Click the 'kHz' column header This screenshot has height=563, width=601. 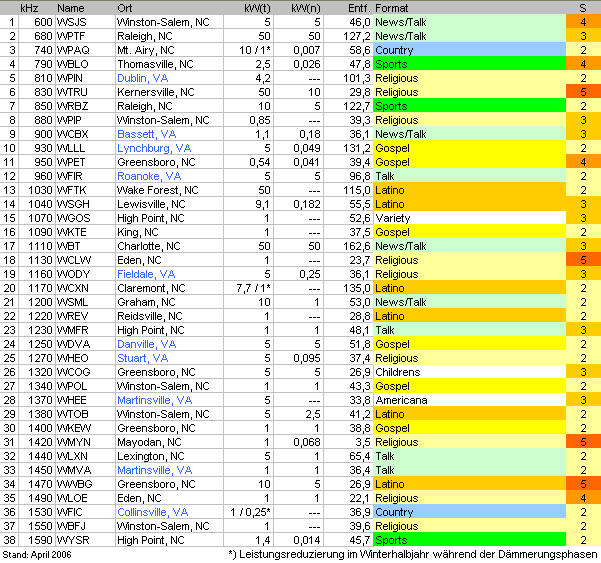point(29,8)
